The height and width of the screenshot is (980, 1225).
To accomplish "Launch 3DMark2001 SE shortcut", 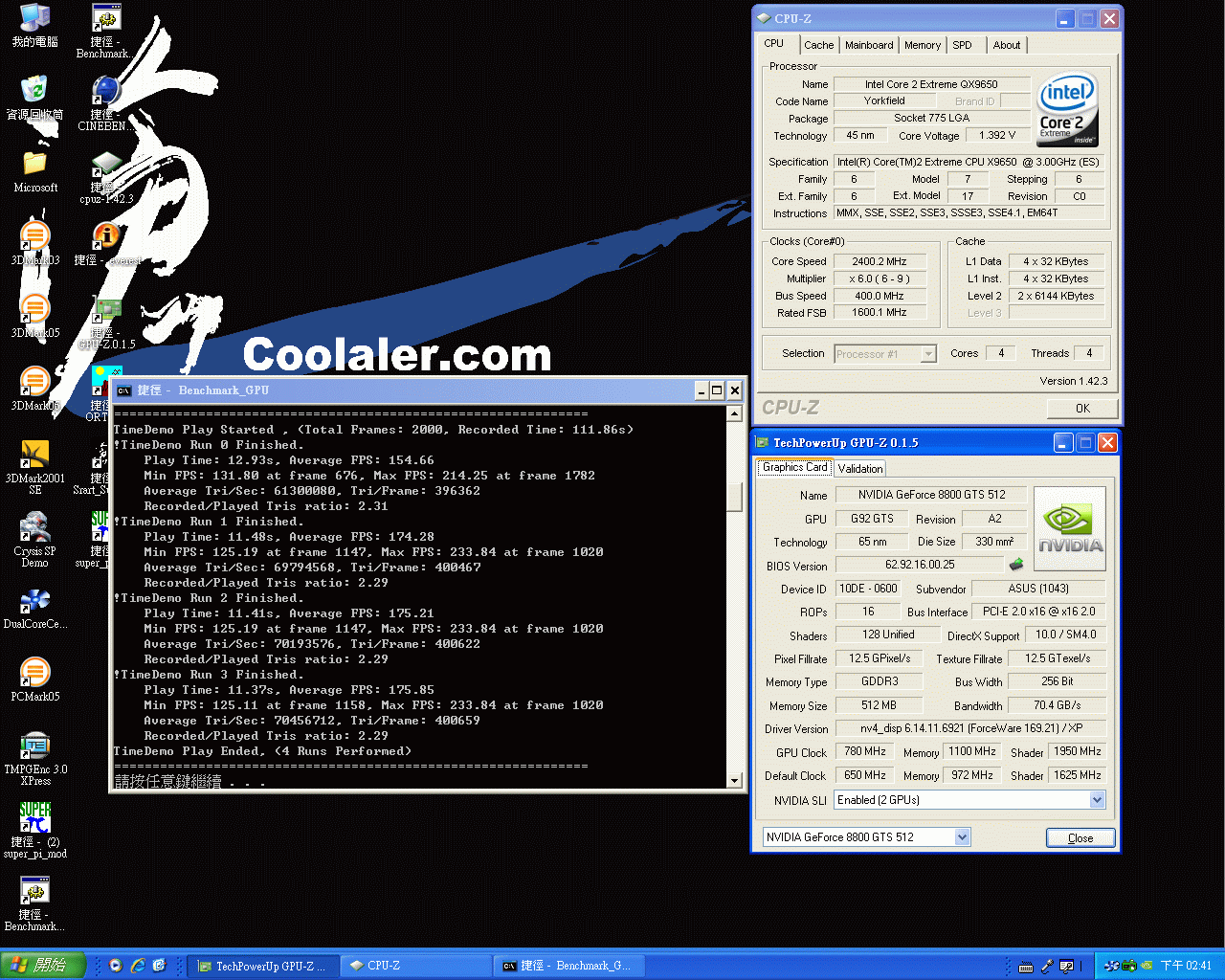I will 34,467.
